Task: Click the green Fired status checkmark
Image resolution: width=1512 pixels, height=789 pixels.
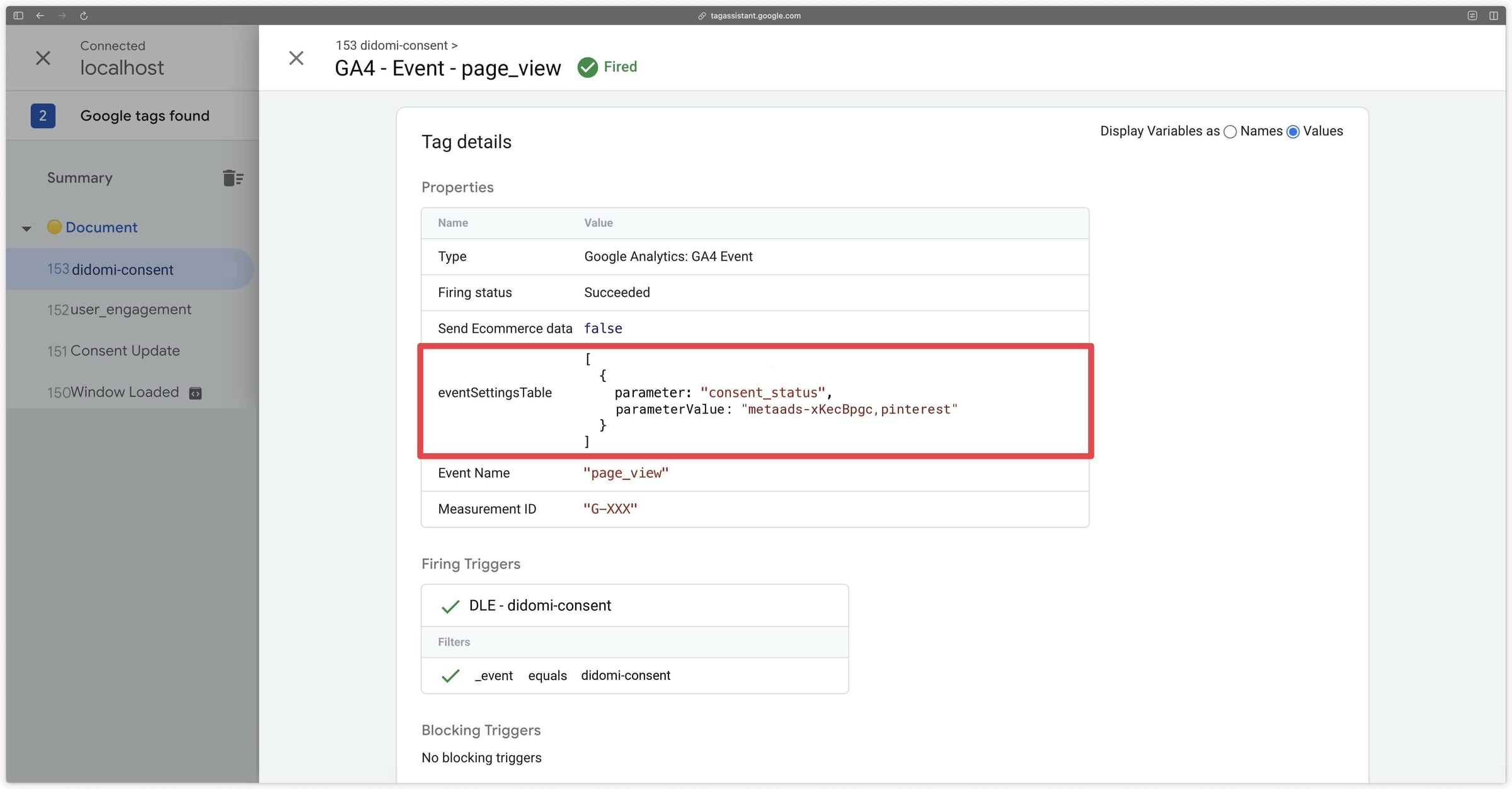Action: click(x=588, y=67)
